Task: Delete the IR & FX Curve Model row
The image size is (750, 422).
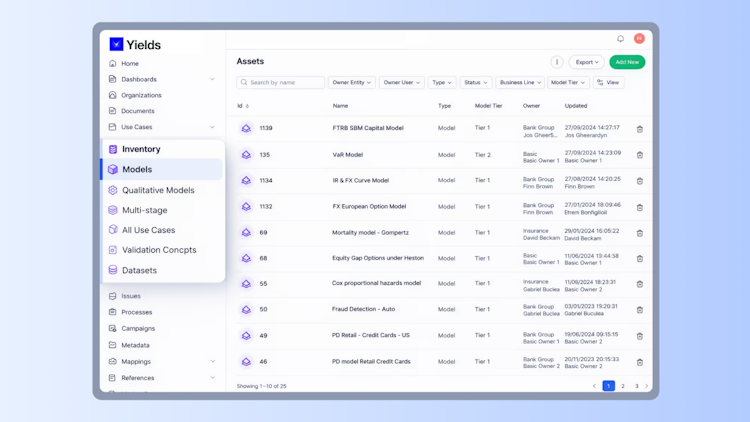Action: (x=640, y=181)
